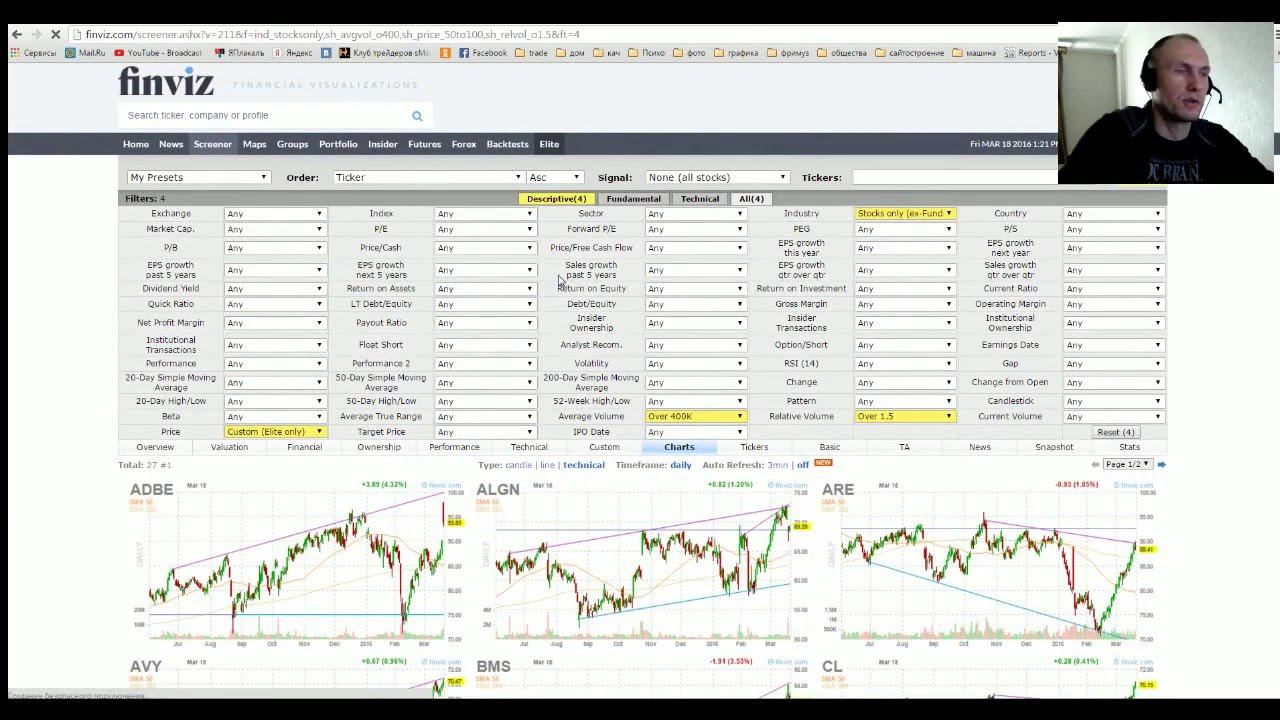Open the ADBE ticker link
1280x720 pixels.
click(x=151, y=489)
